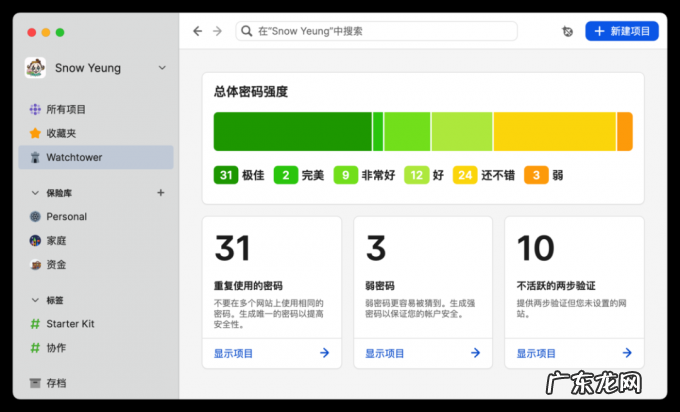Click the 家庭 vault icon
680x412 pixels.
coord(35,240)
